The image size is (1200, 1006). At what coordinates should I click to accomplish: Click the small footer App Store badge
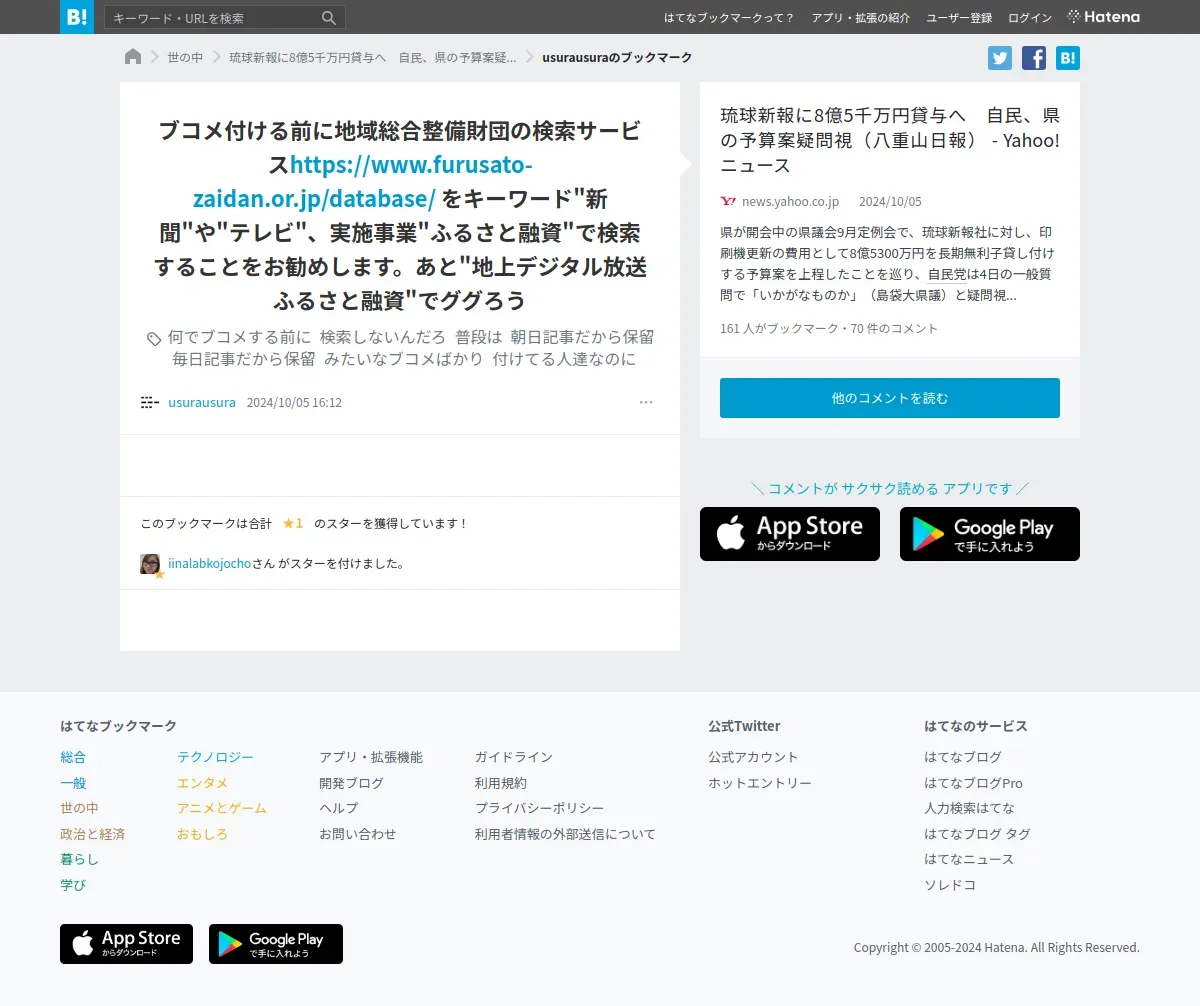(126, 944)
